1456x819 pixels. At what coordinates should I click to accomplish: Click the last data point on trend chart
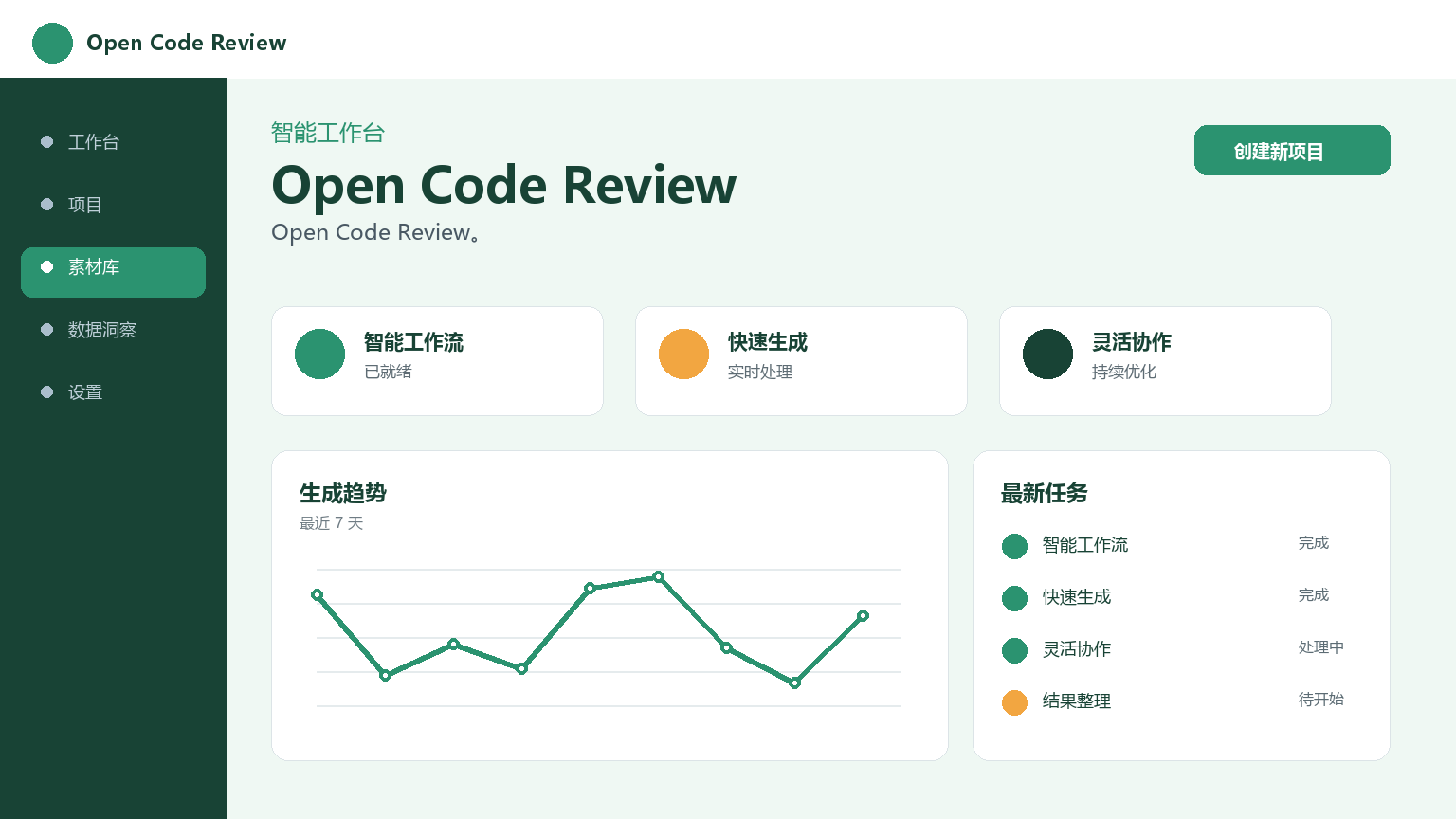[863, 616]
